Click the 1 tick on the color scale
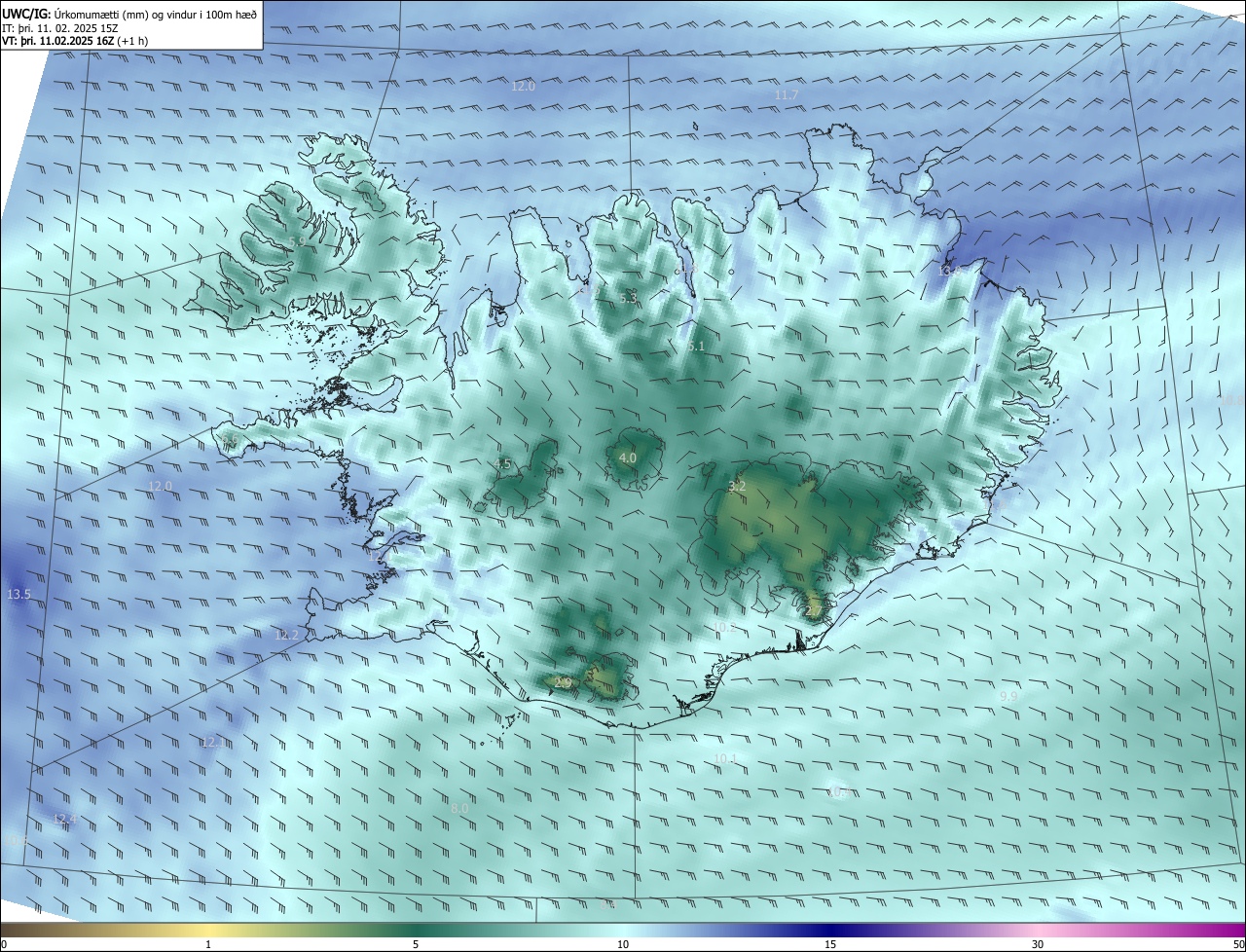This screenshot has width=1246, height=952. click(x=208, y=944)
